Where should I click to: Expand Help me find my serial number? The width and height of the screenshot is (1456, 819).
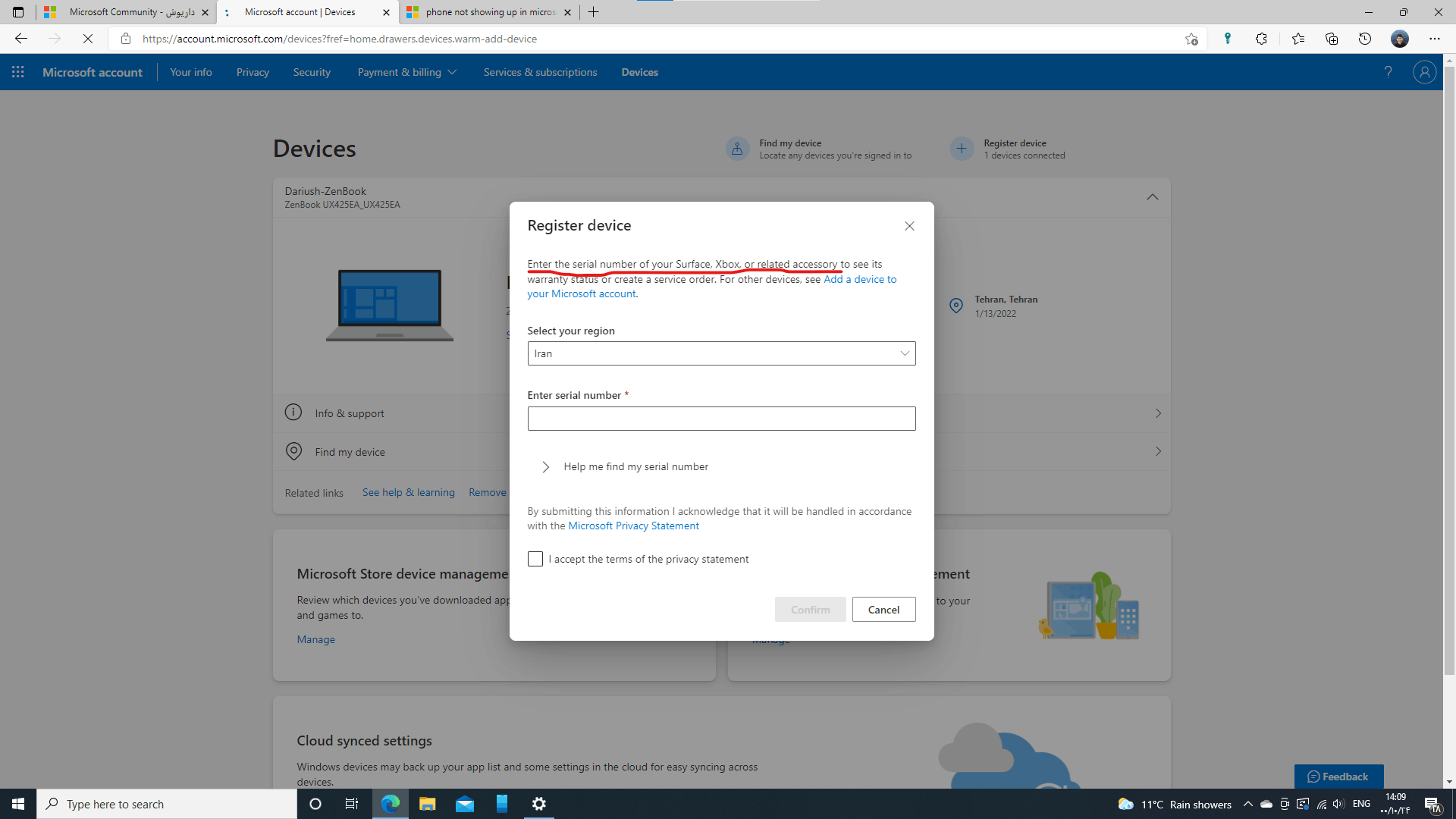[626, 466]
